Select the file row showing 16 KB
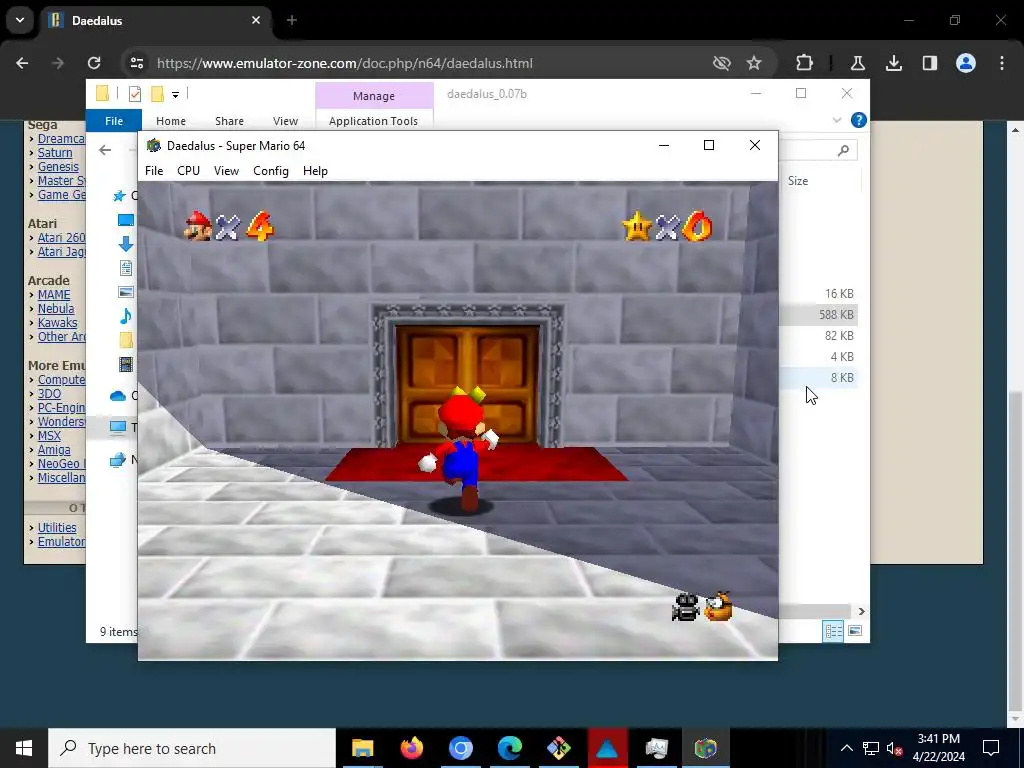This screenshot has height=768, width=1024. coord(818,294)
